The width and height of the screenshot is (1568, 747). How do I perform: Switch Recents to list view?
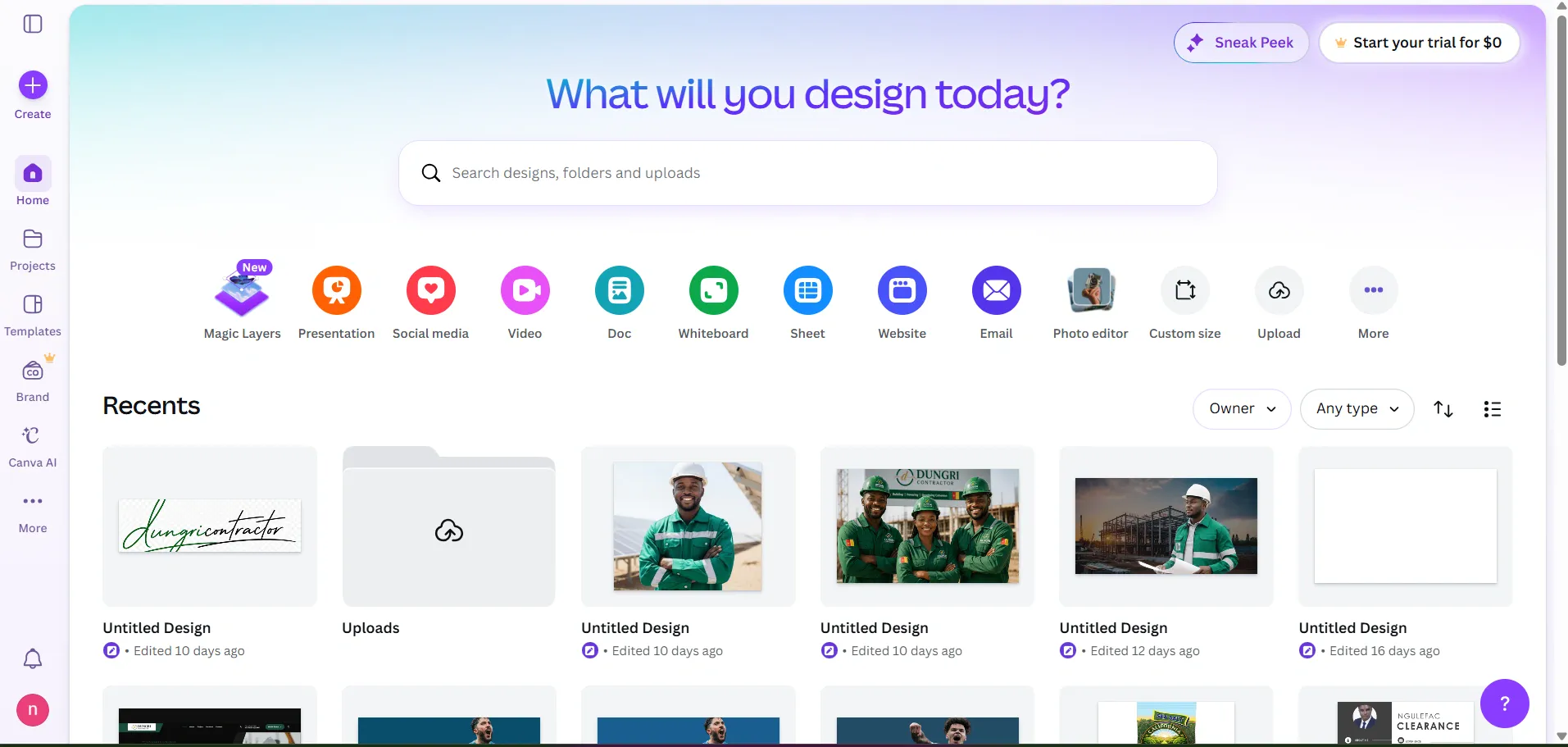tap(1493, 408)
